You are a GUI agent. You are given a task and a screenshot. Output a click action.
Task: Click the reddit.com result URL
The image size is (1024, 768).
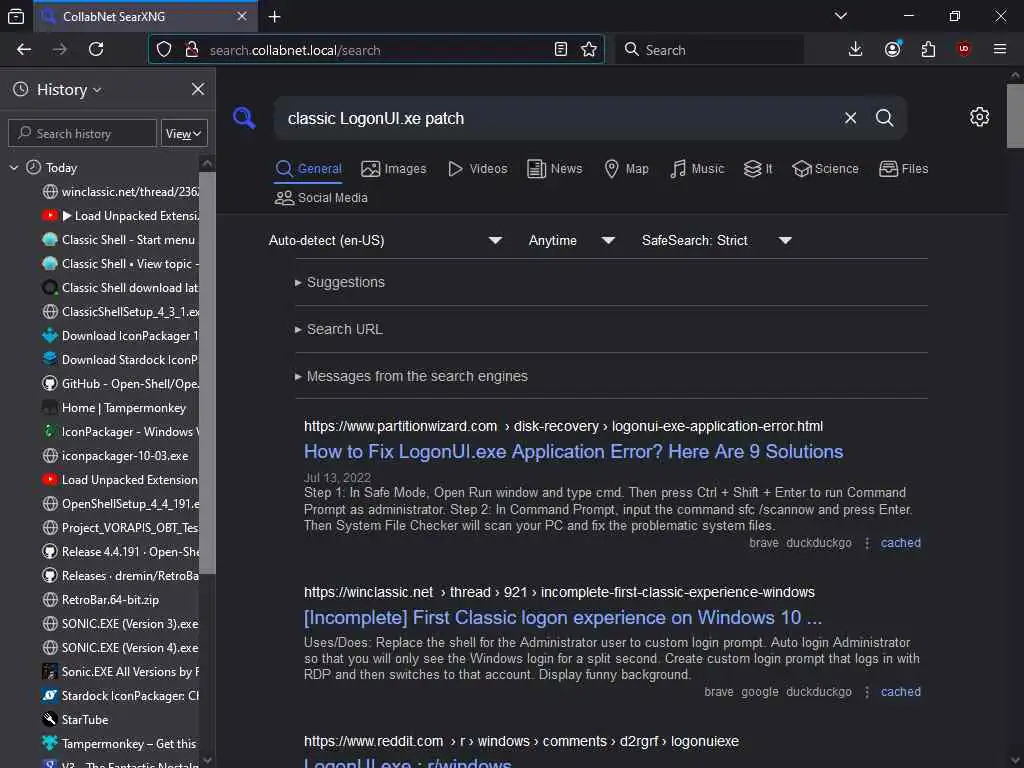(x=521, y=741)
